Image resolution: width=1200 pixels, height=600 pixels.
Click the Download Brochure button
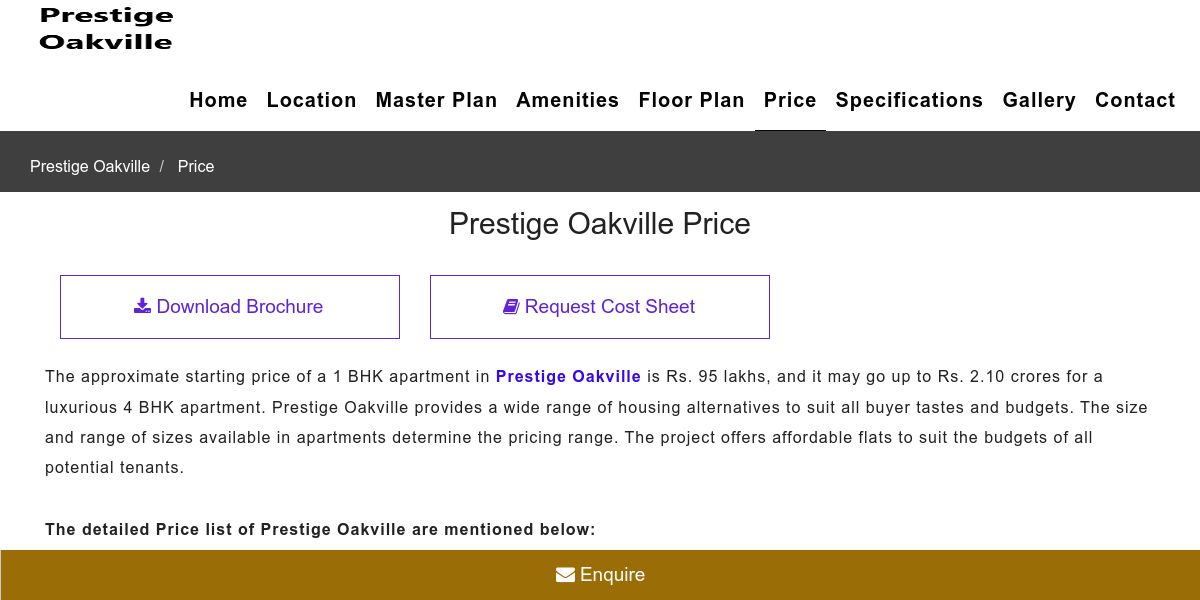[x=230, y=307]
